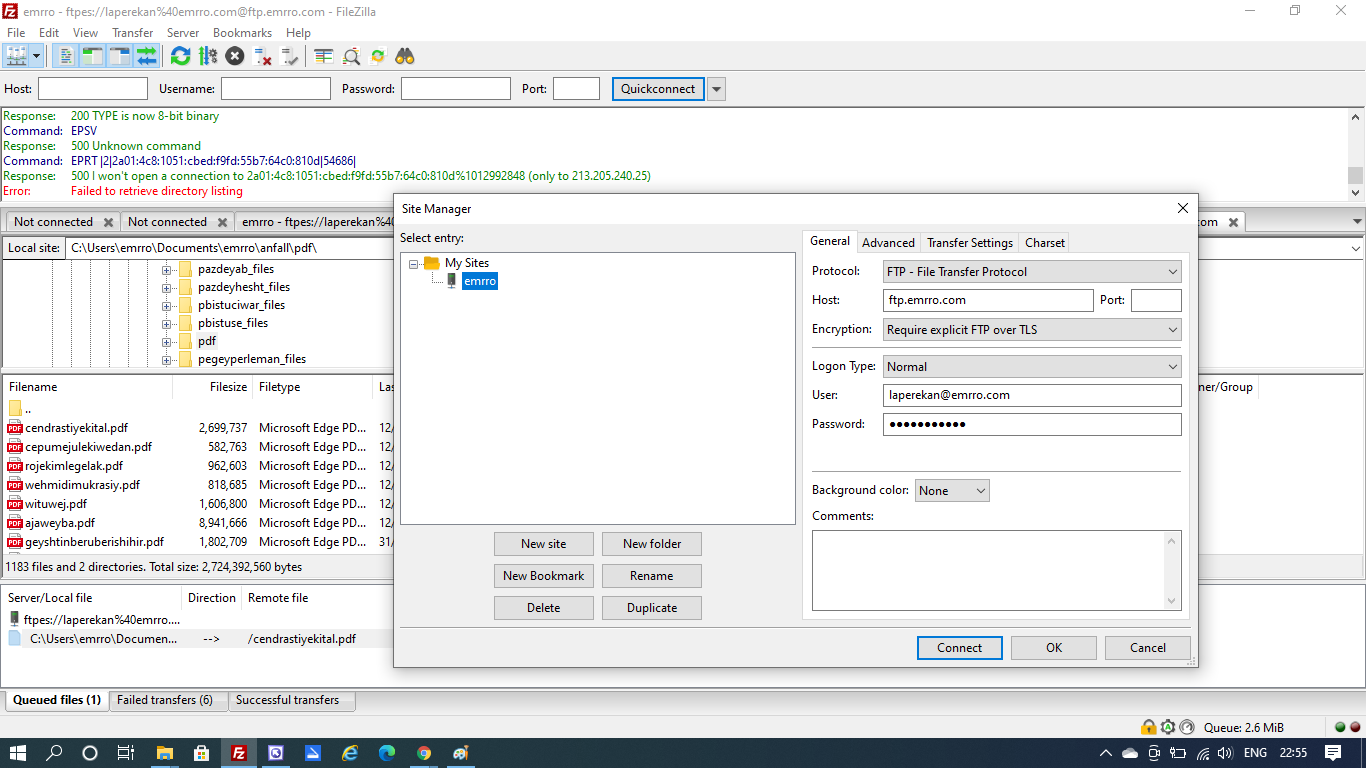The width and height of the screenshot is (1366, 768).
Task: Open Microsoft Store from taskbar
Action: [x=202, y=753]
